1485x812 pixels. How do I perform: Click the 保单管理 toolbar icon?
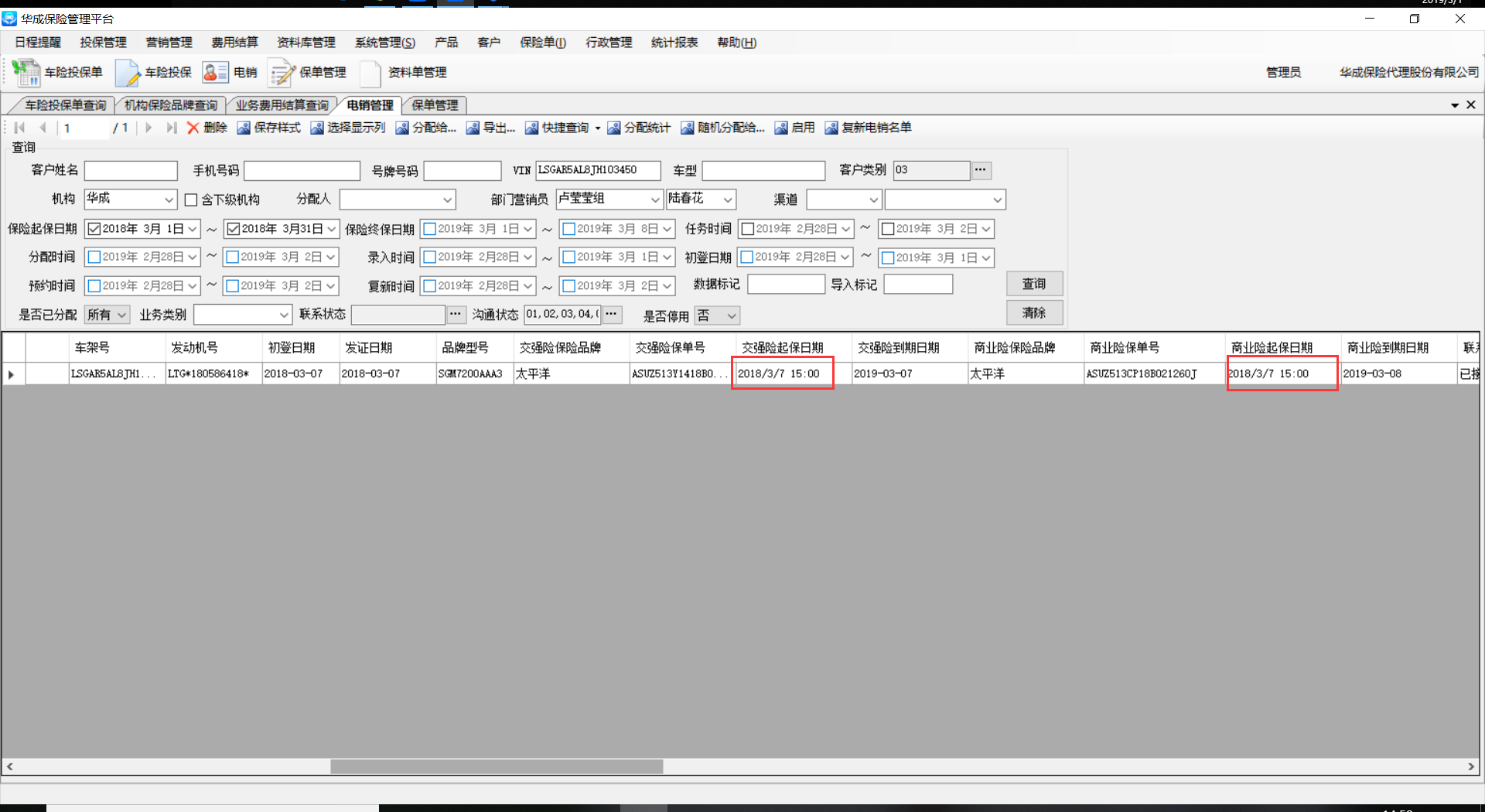tap(307, 73)
